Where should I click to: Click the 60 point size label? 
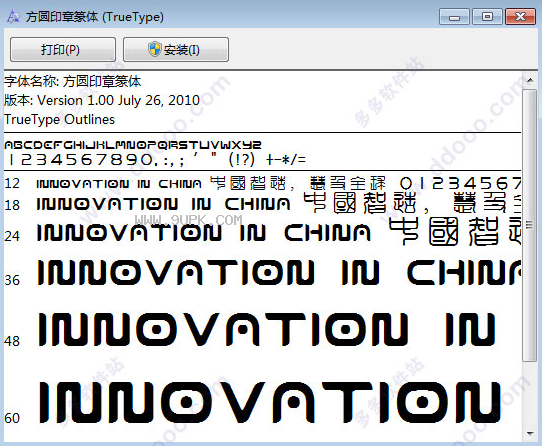pyautogui.click(x=12, y=418)
